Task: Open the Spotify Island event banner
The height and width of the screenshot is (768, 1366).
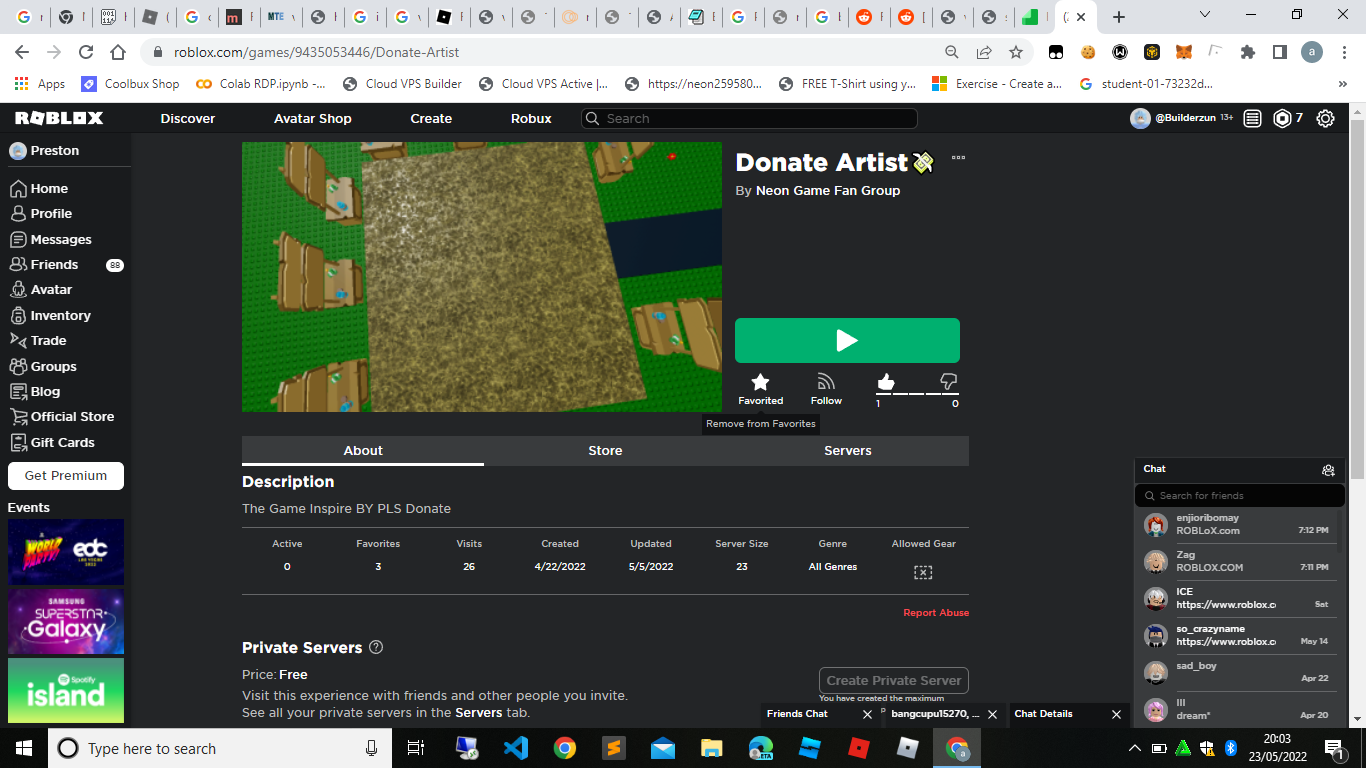Action: 66,691
